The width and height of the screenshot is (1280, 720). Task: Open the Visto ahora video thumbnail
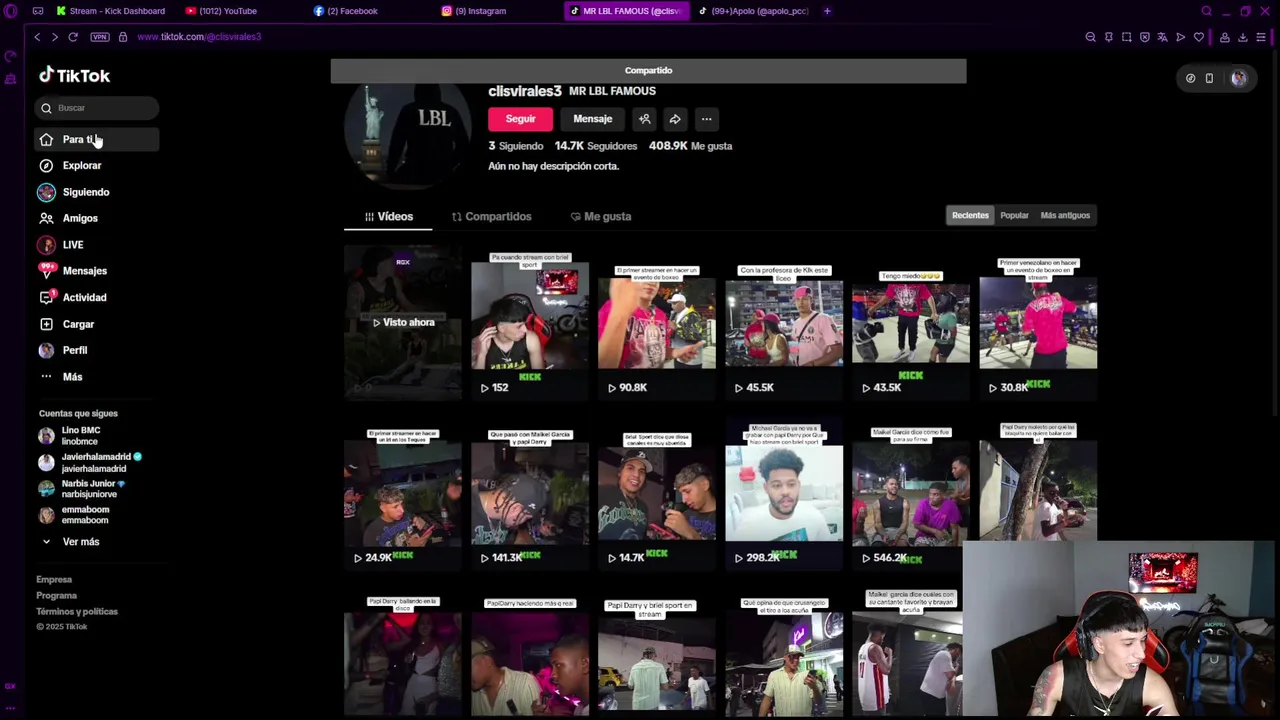(x=403, y=322)
